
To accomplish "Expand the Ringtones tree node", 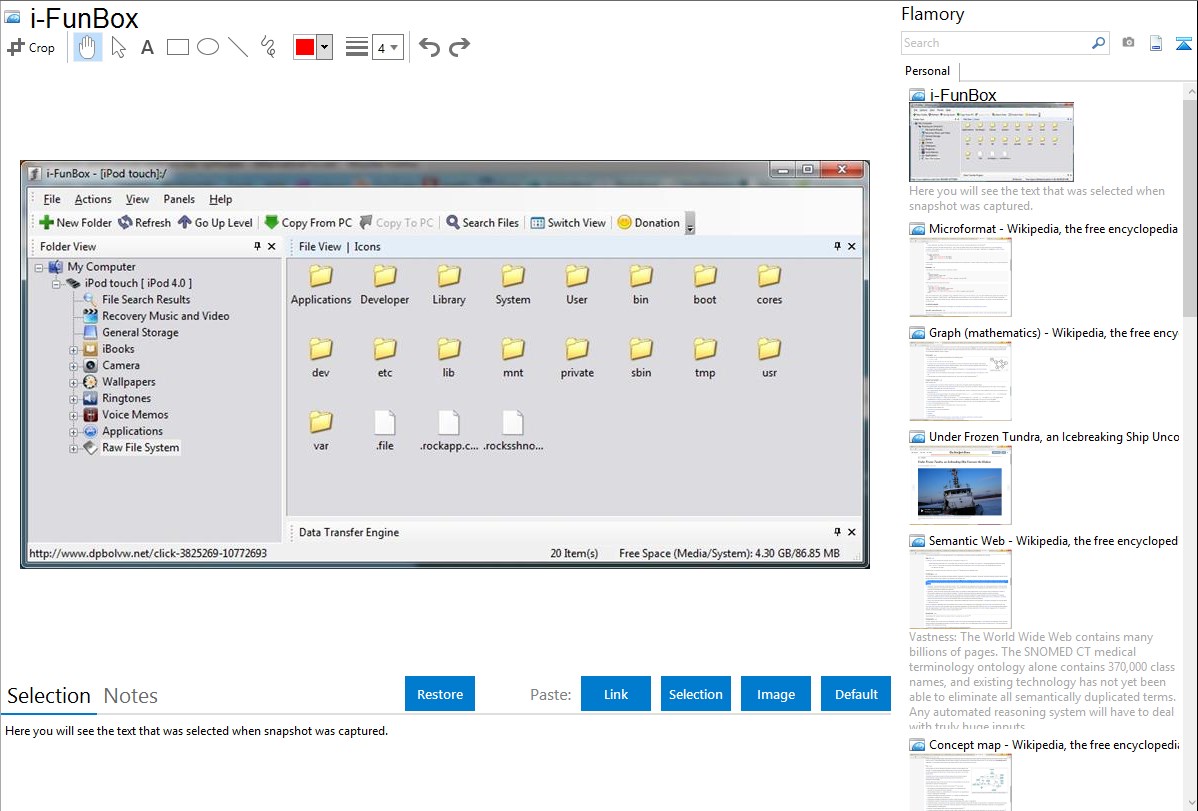I will click(73, 399).
